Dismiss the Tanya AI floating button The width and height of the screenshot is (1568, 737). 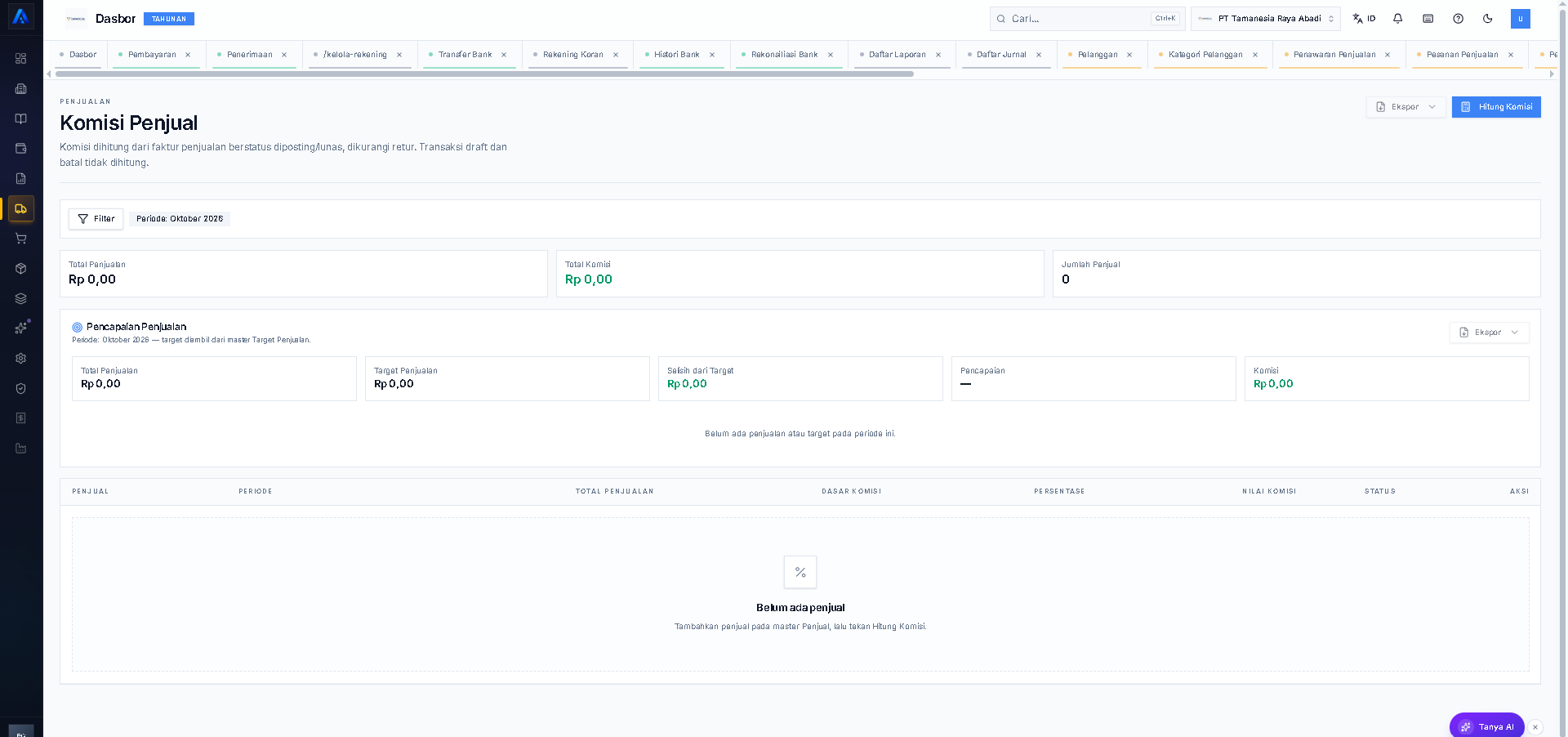click(x=1535, y=726)
